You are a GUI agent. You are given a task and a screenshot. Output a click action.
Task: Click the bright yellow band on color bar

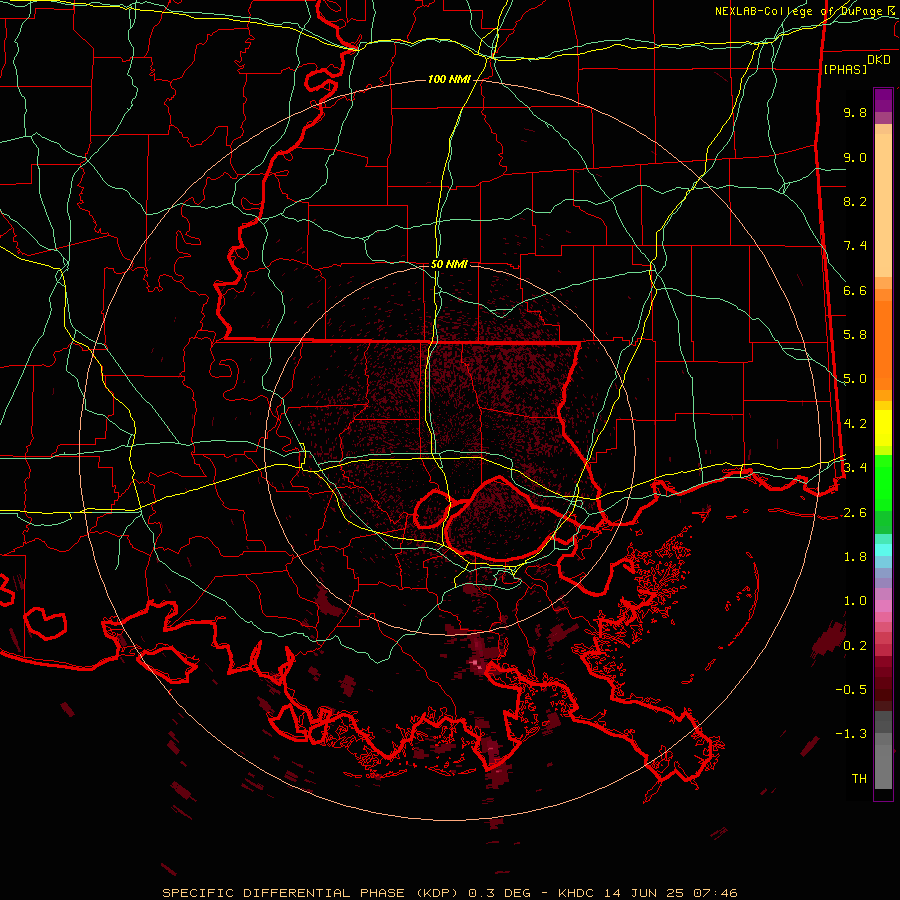(883, 428)
